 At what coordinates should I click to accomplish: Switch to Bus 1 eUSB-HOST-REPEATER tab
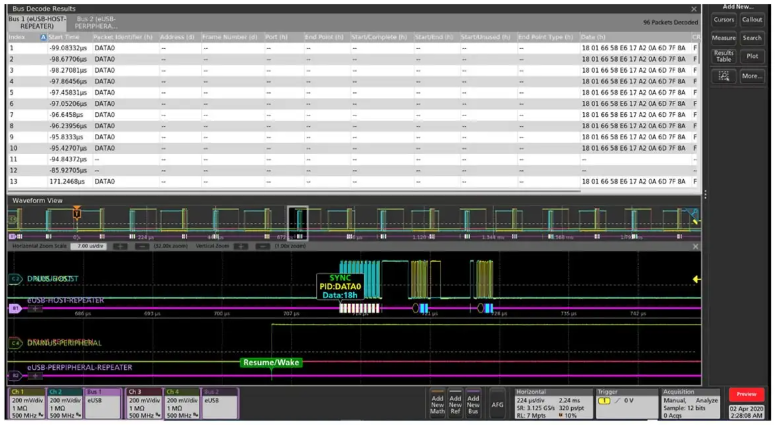point(37,23)
